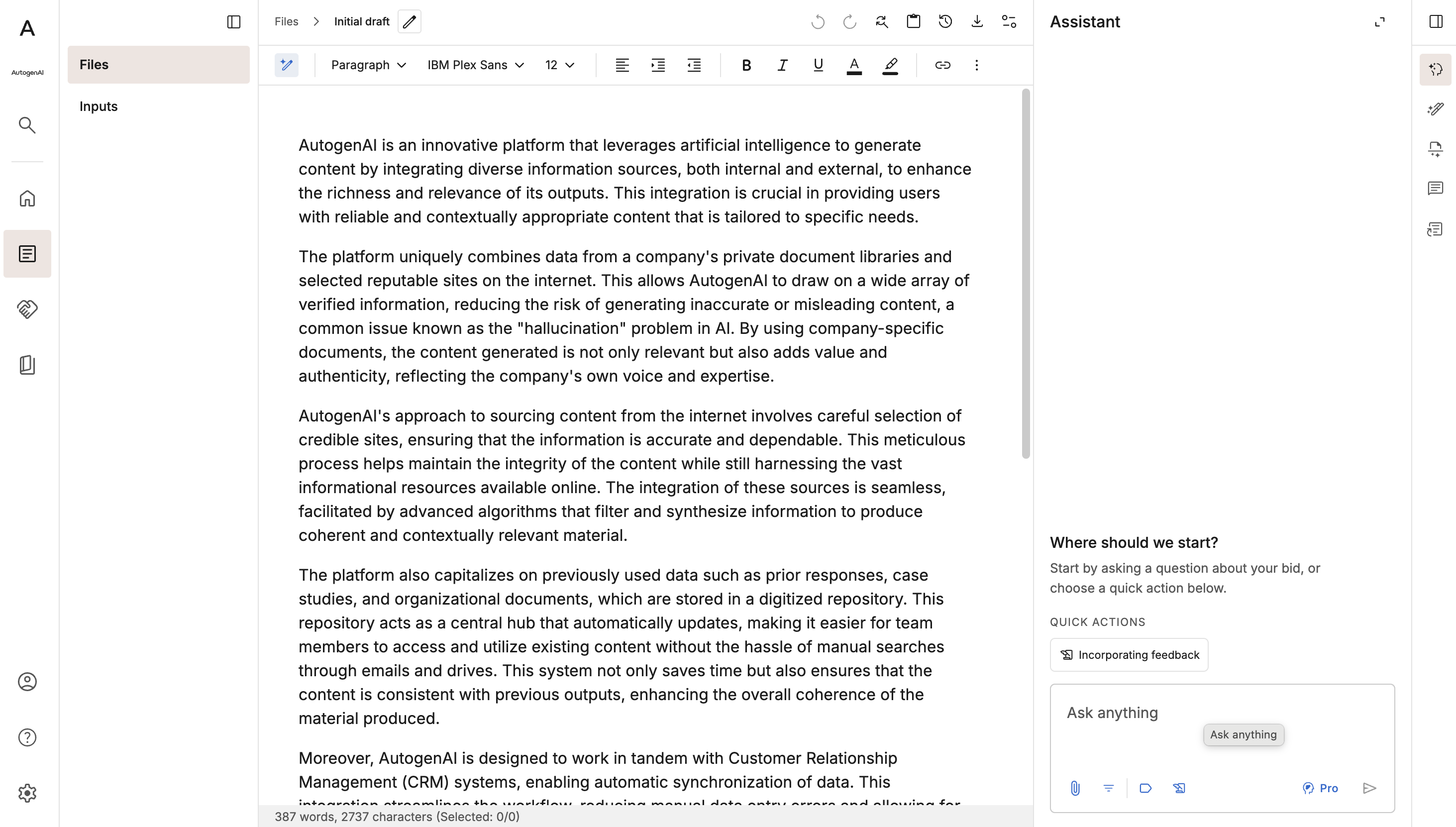This screenshot has width=1456, height=827.
Task: Download the document
Action: pos(977,21)
